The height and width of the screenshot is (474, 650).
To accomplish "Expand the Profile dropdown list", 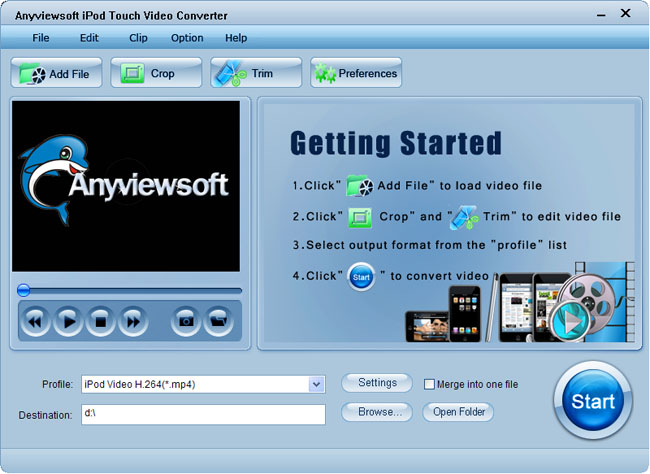I will point(316,384).
